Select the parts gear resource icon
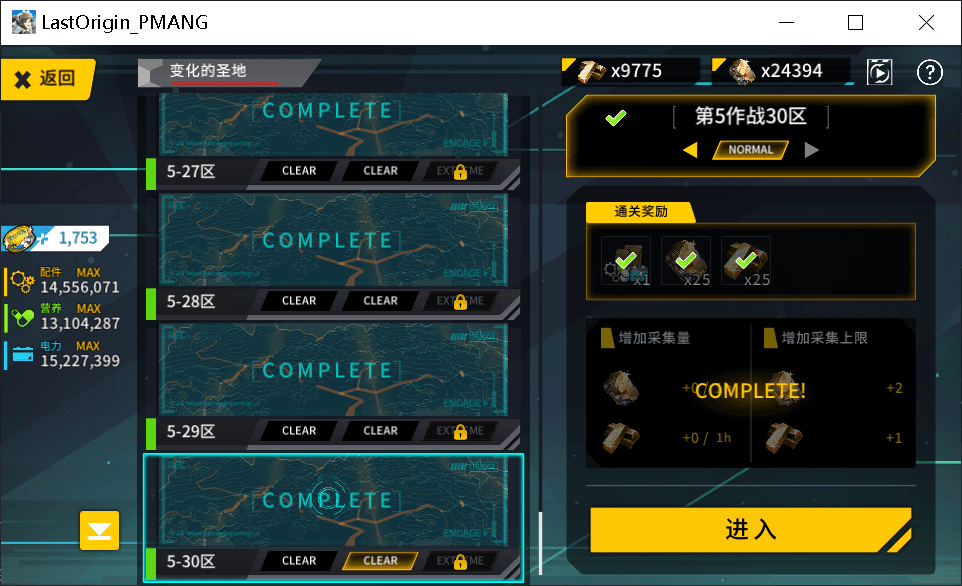The height and width of the screenshot is (586, 962). click(22, 282)
